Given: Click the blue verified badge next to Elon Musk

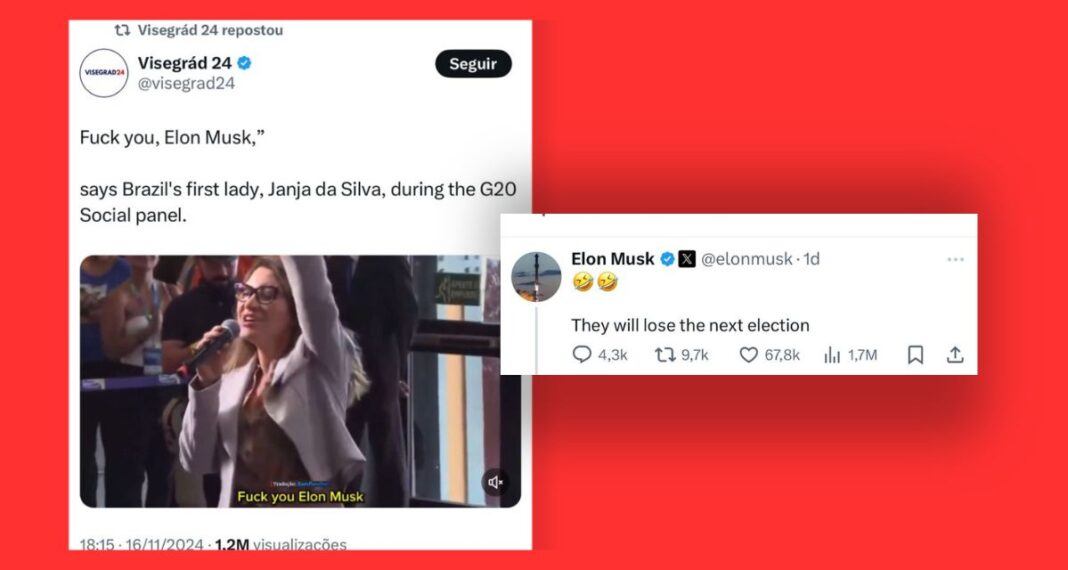Looking at the screenshot, I should click(668, 259).
